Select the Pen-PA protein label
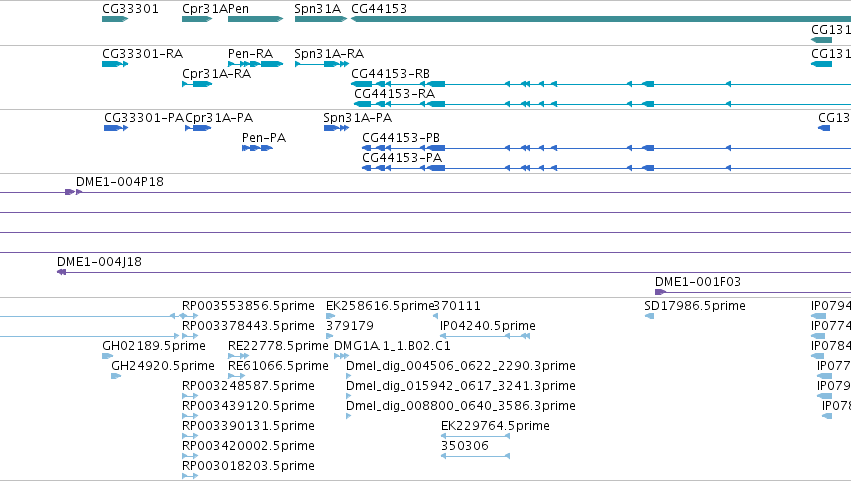Screen dimensions: 851x481 pyautogui.click(x=264, y=138)
